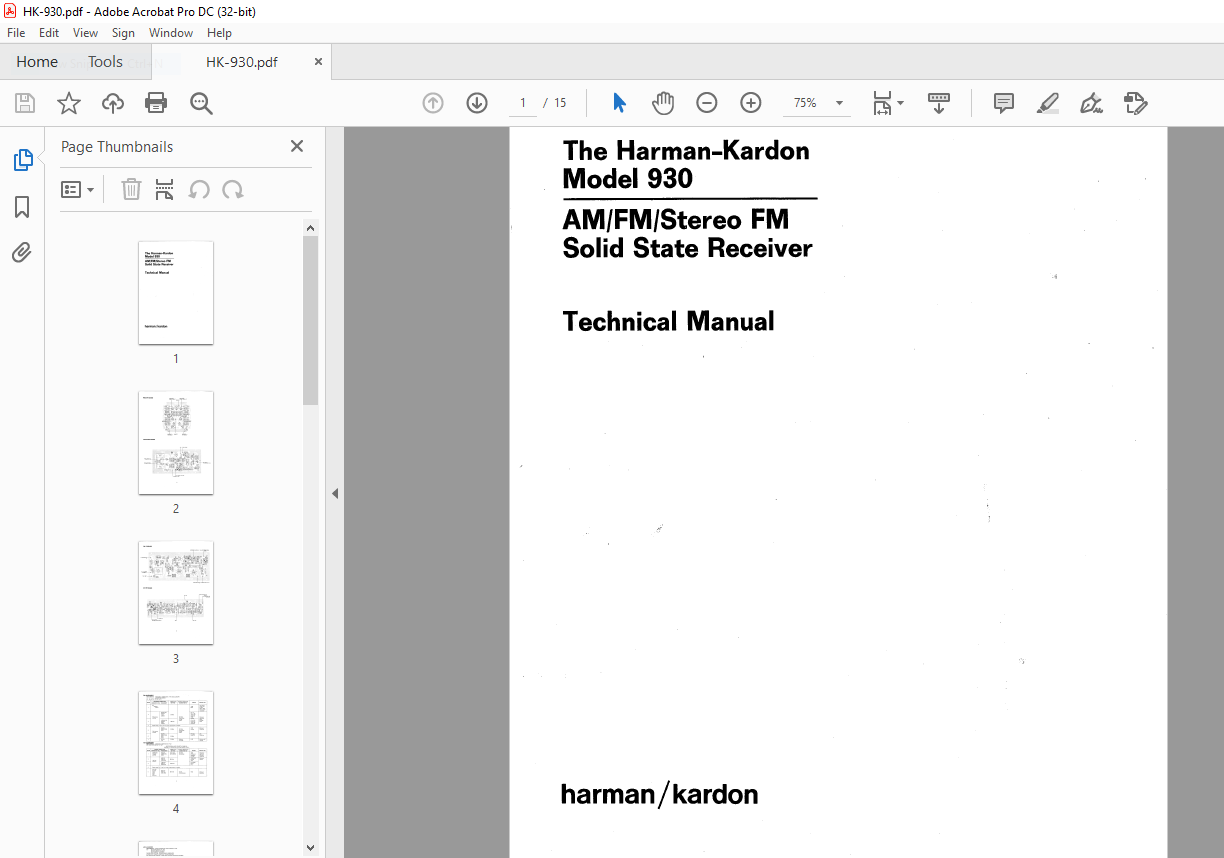Screen dimensions: 1224x858
Task: Close the Page Thumbnails panel
Action: click(297, 146)
